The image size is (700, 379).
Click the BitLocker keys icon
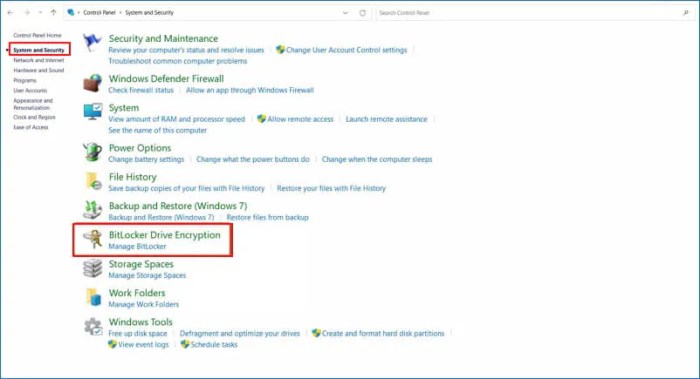(x=93, y=239)
